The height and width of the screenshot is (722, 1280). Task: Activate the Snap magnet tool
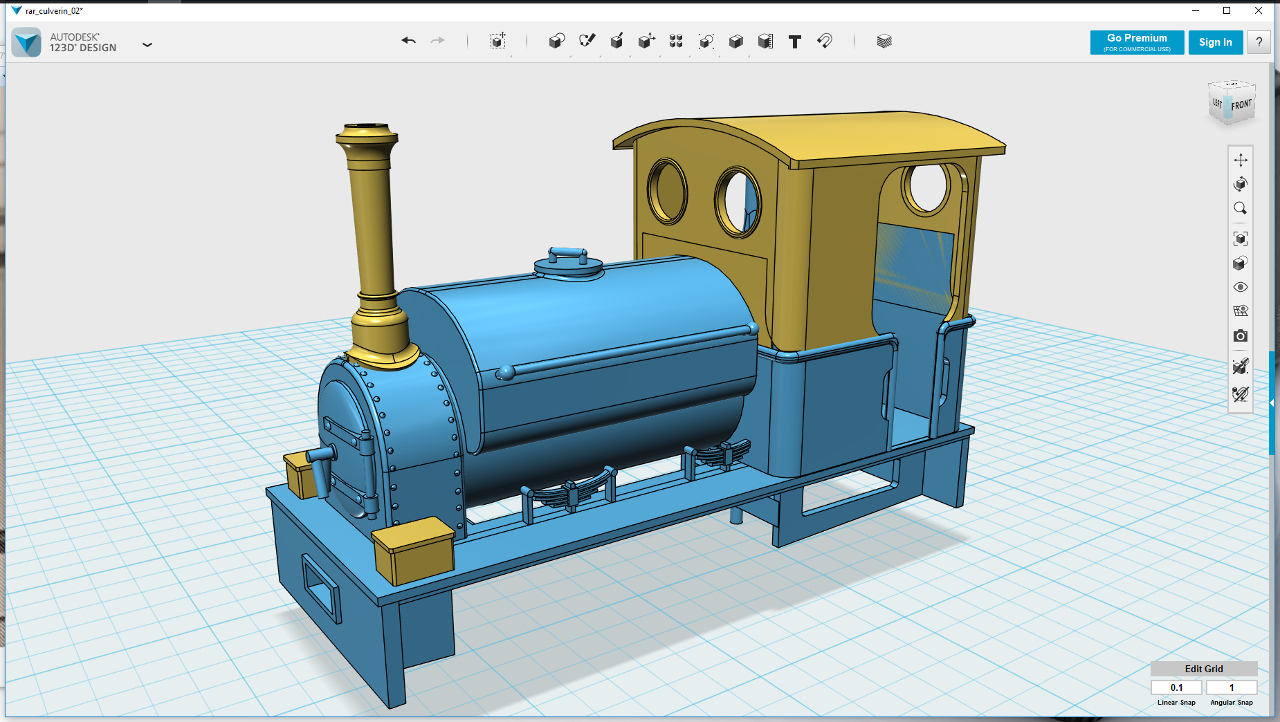pyautogui.click(x=825, y=41)
